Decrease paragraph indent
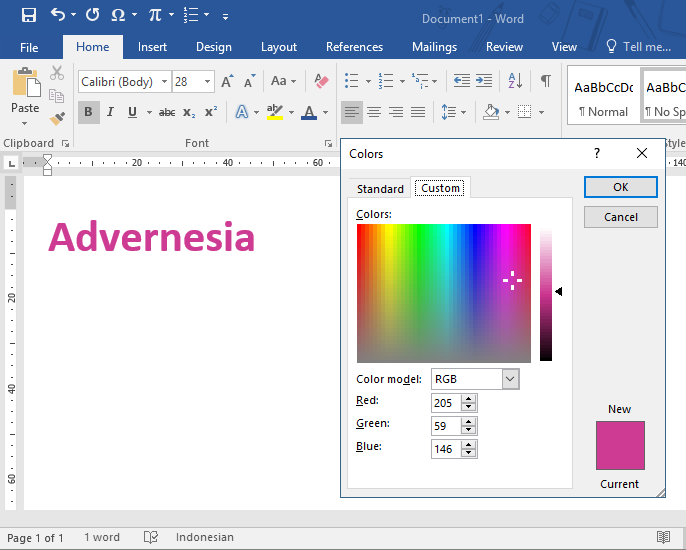 462,81
